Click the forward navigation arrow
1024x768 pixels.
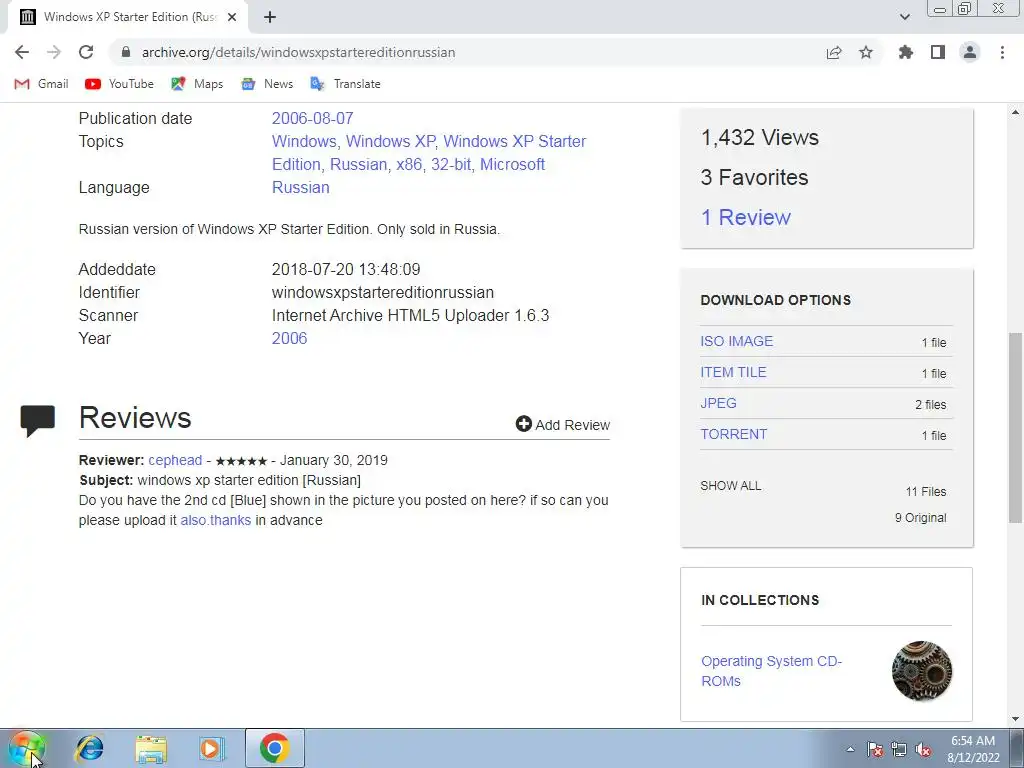(54, 52)
